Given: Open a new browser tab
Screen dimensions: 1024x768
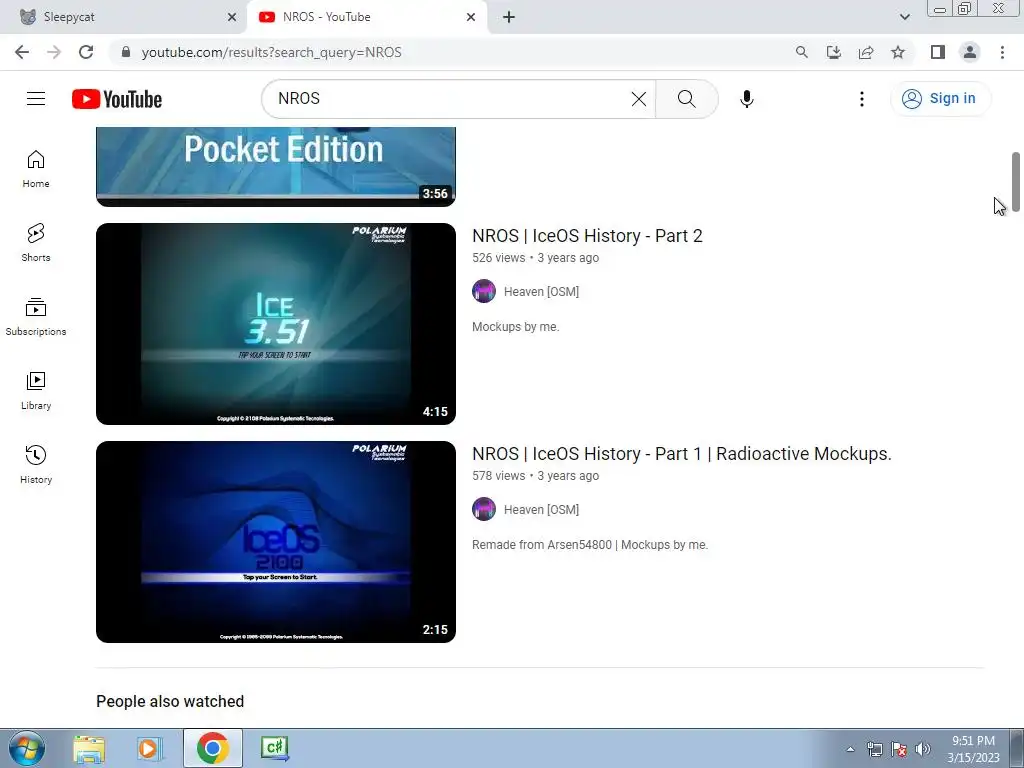Looking at the screenshot, I should (x=509, y=17).
